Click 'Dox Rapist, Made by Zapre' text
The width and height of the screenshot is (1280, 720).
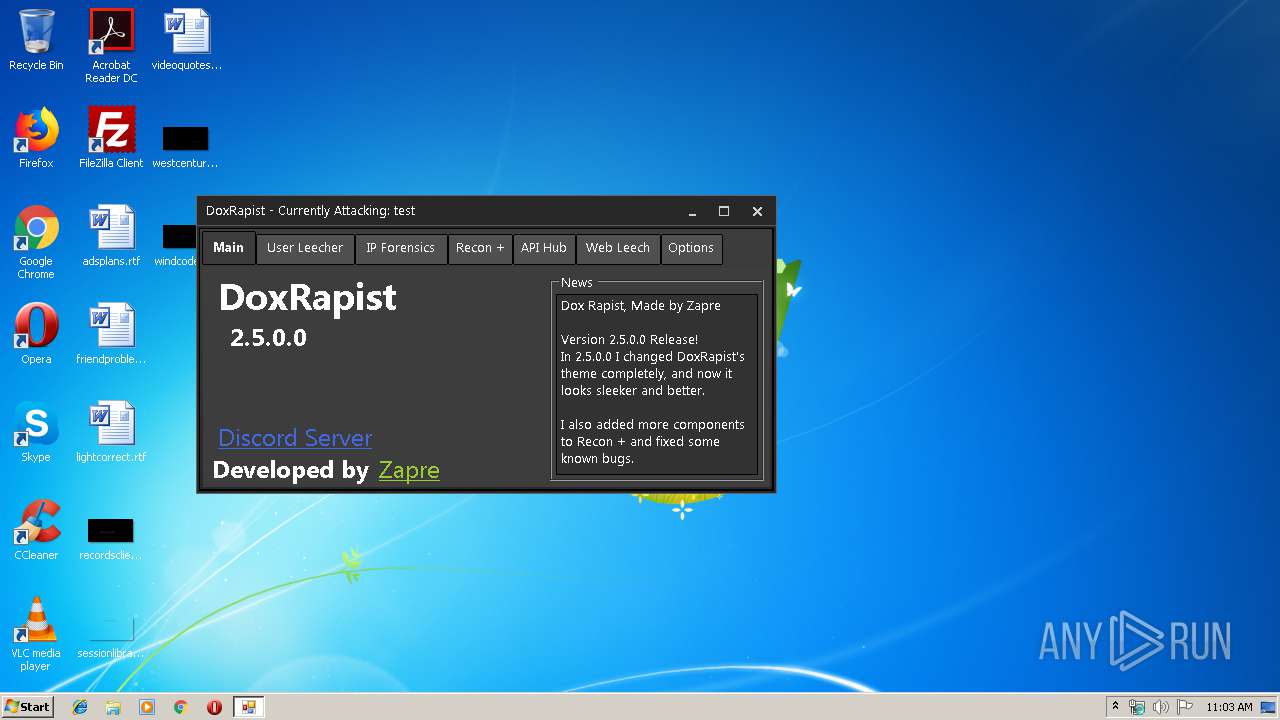[x=640, y=306]
